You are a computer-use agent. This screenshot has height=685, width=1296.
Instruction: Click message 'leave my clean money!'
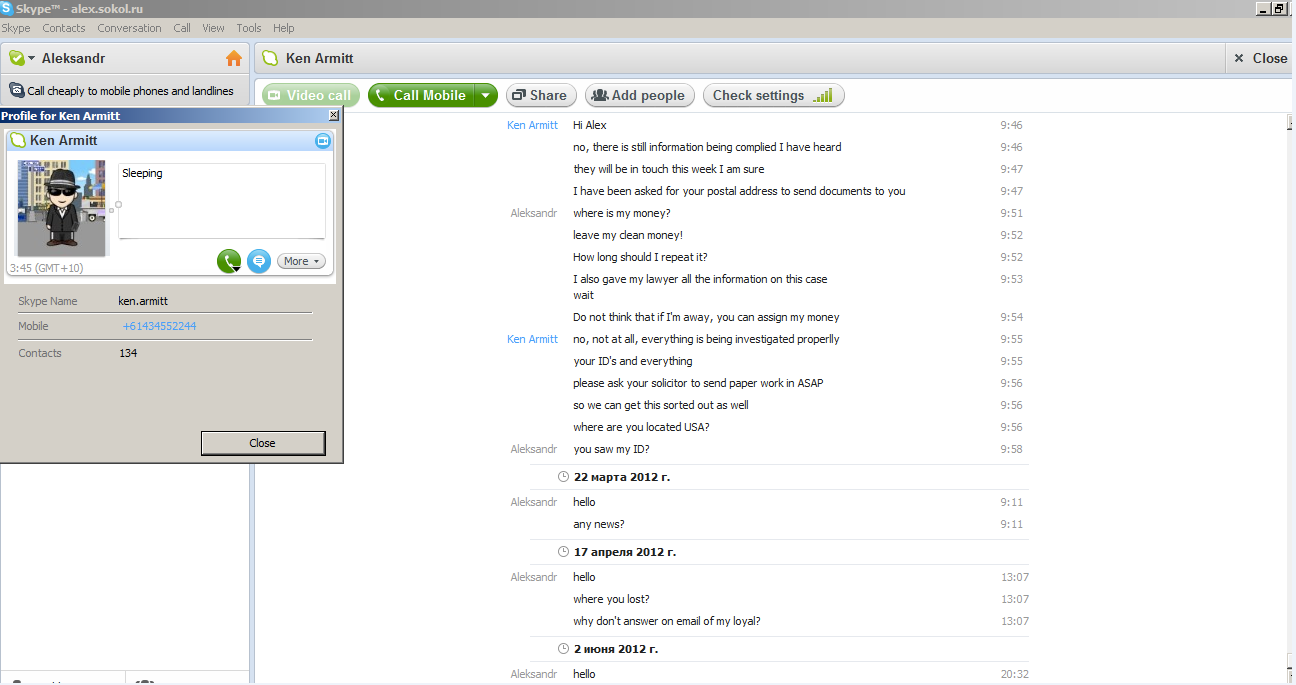(628, 235)
